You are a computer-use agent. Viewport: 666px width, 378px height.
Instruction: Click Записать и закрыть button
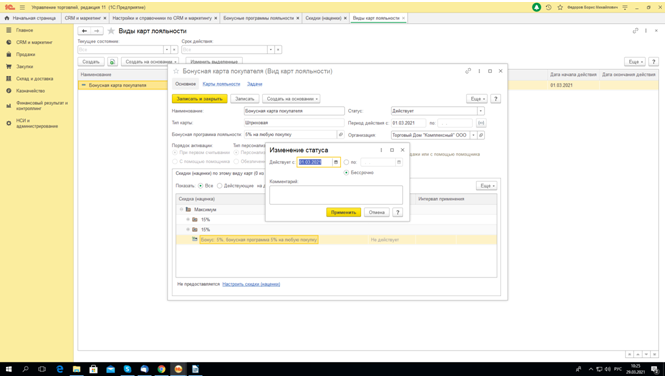[x=200, y=99]
